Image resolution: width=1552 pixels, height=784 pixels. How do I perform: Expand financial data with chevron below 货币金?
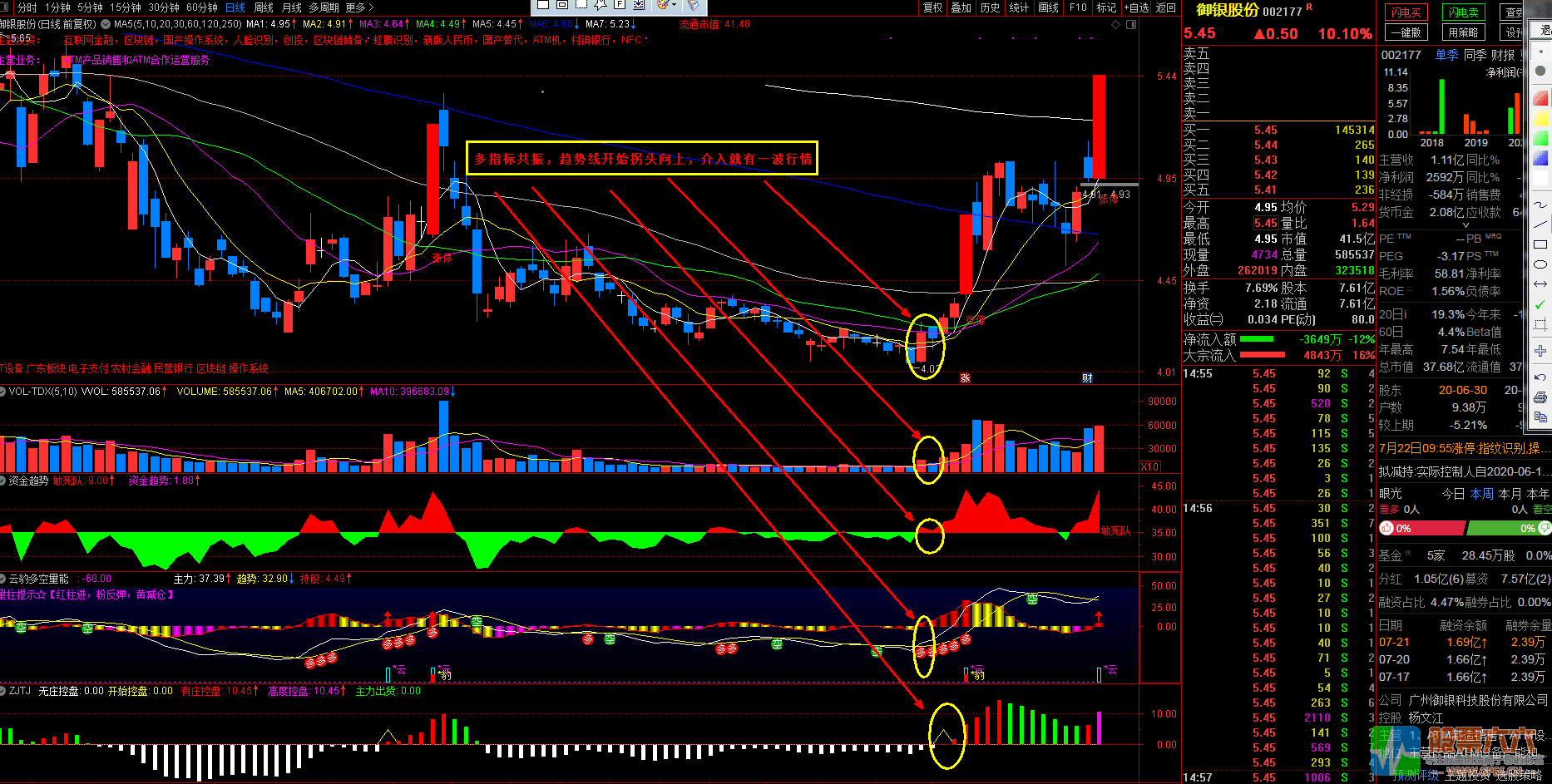1466,225
